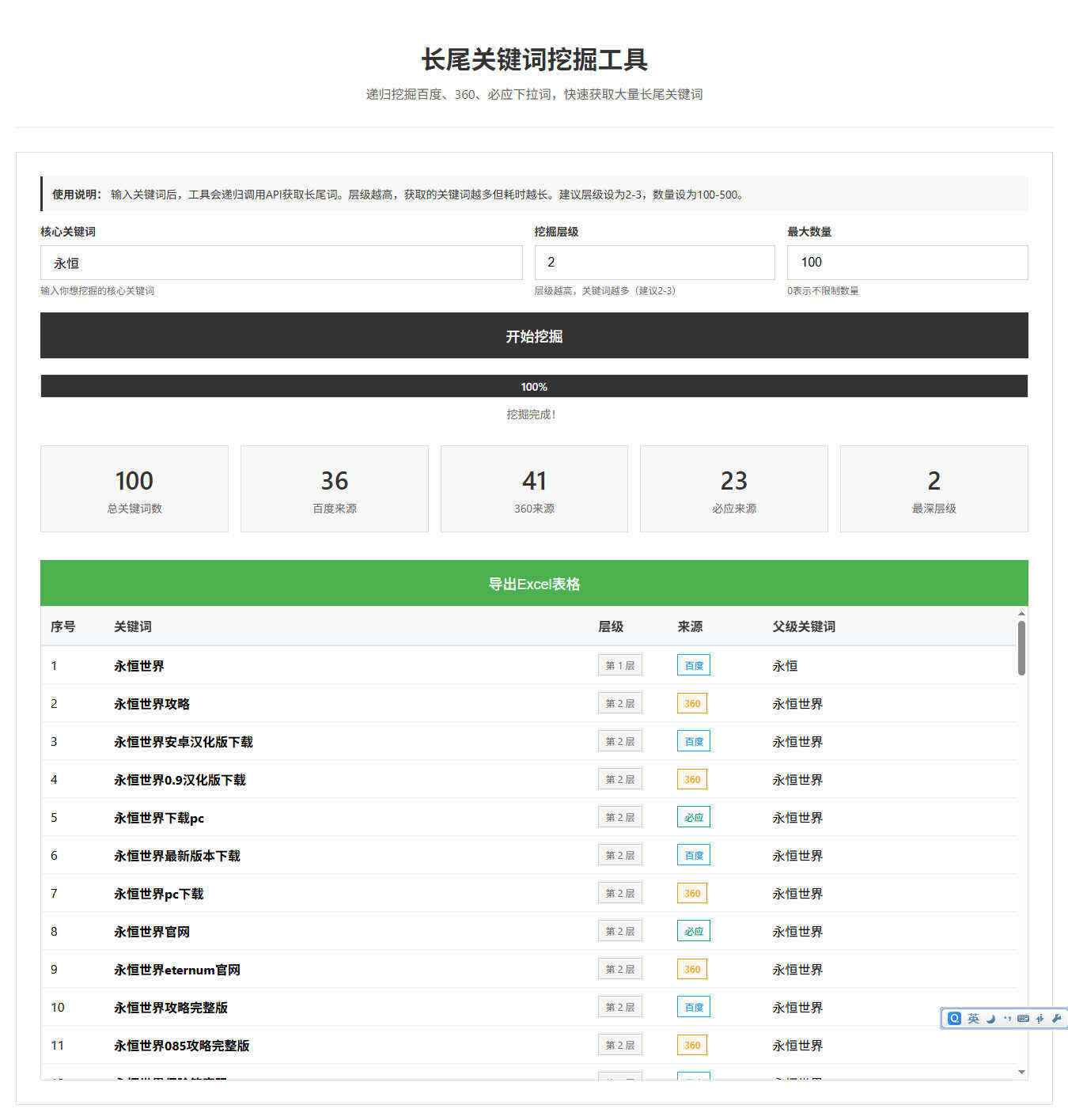Click the 第1层 level badge in row 1

click(x=619, y=665)
